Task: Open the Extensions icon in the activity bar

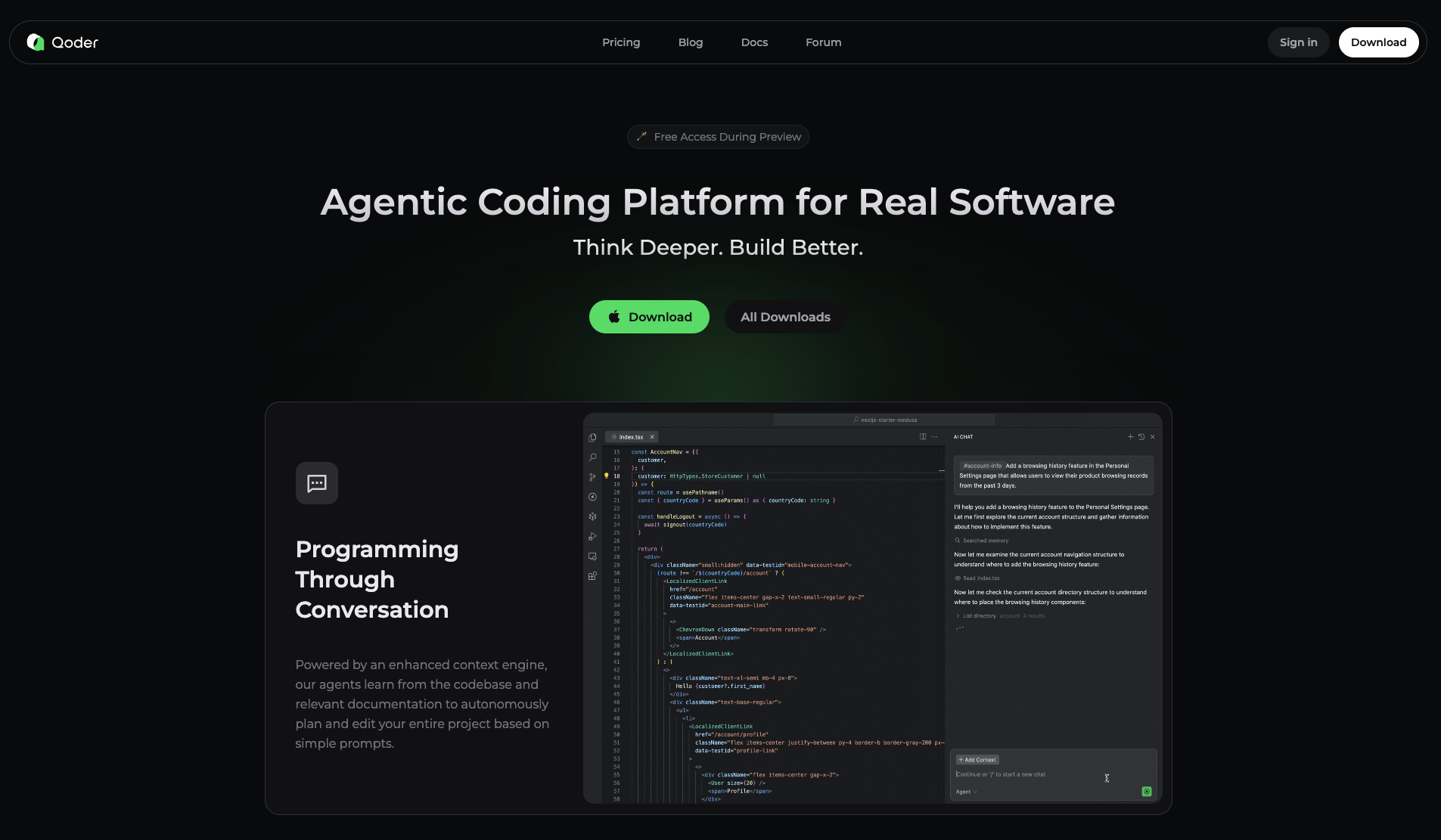Action: [592, 575]
